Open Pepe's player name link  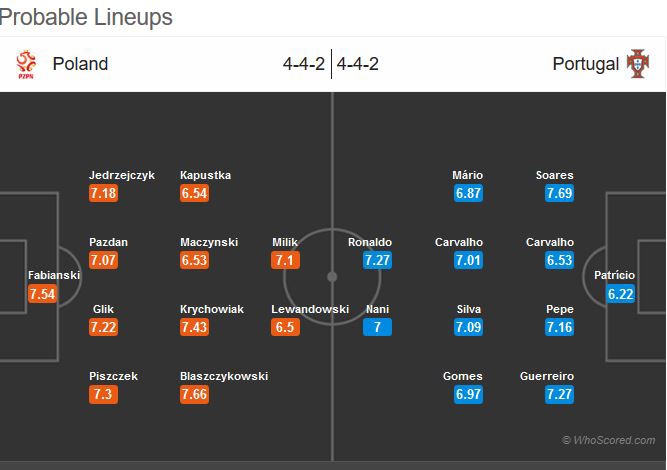[x=559, y=309]
